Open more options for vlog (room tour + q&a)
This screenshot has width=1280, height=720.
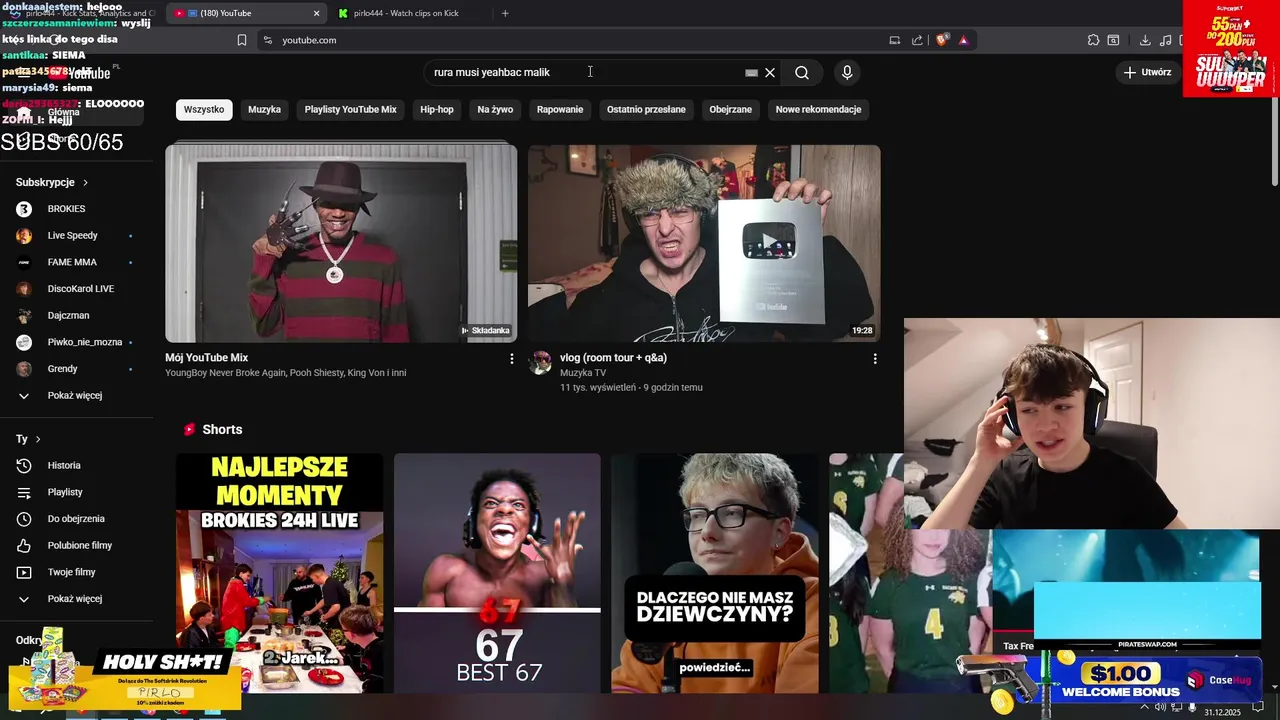(x=875, y=358)
